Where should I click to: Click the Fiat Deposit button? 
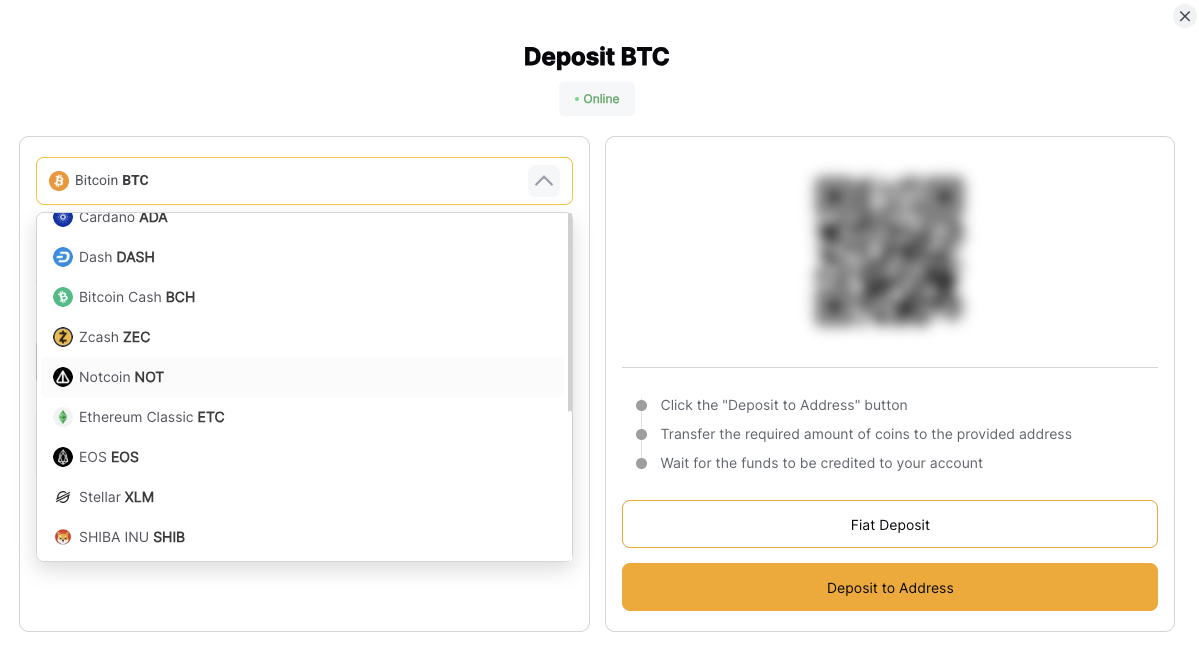pos(889,525)
